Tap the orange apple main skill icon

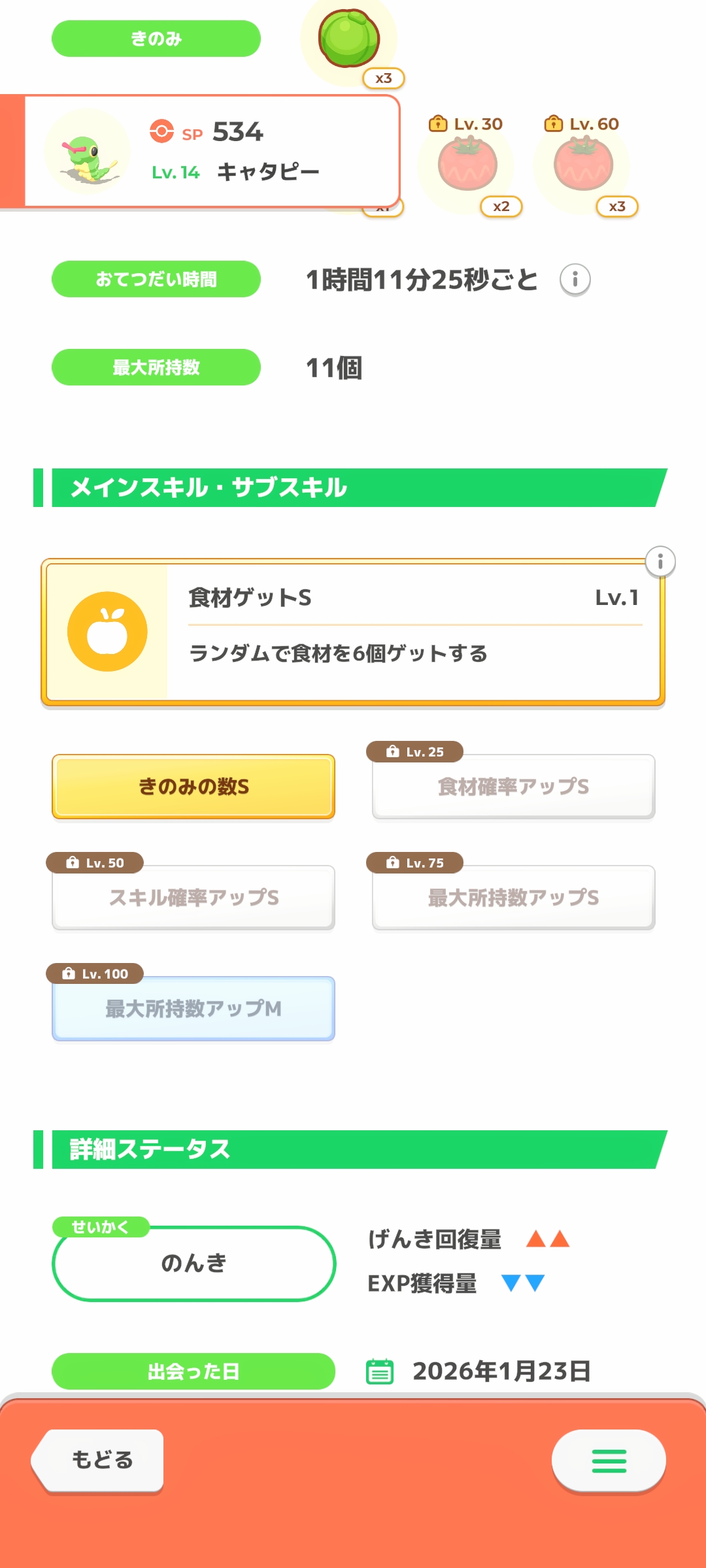point(107,632)
